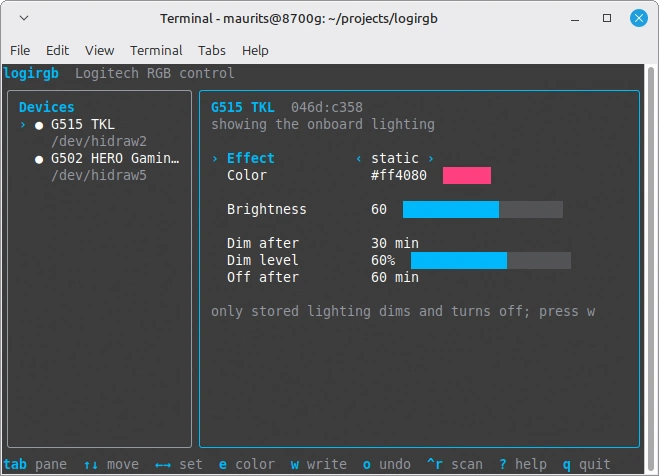Screen dimensions: 659x476
Task: Click the 046d:c358 device ID
Action: (327, 107)
